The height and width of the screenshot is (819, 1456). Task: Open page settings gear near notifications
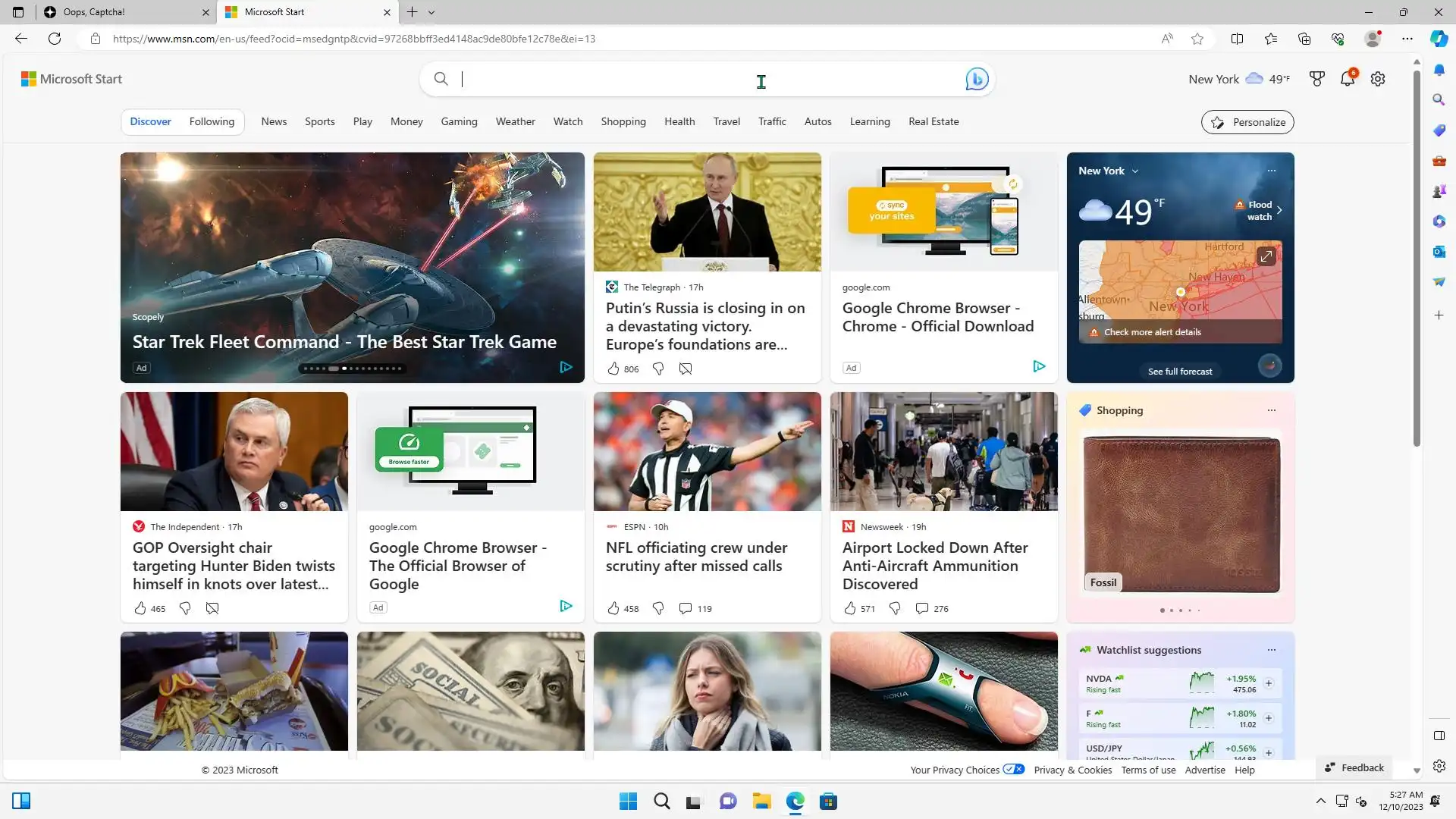(1378, 79)
